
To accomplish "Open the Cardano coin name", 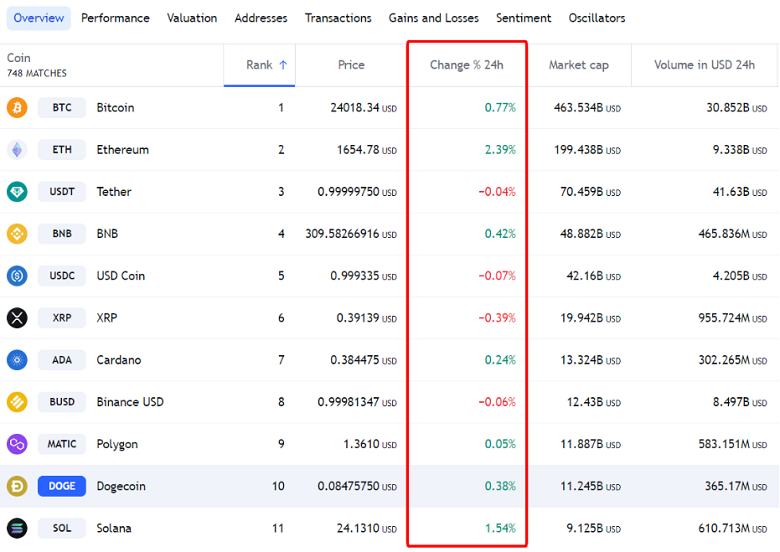I will [119, 360].
